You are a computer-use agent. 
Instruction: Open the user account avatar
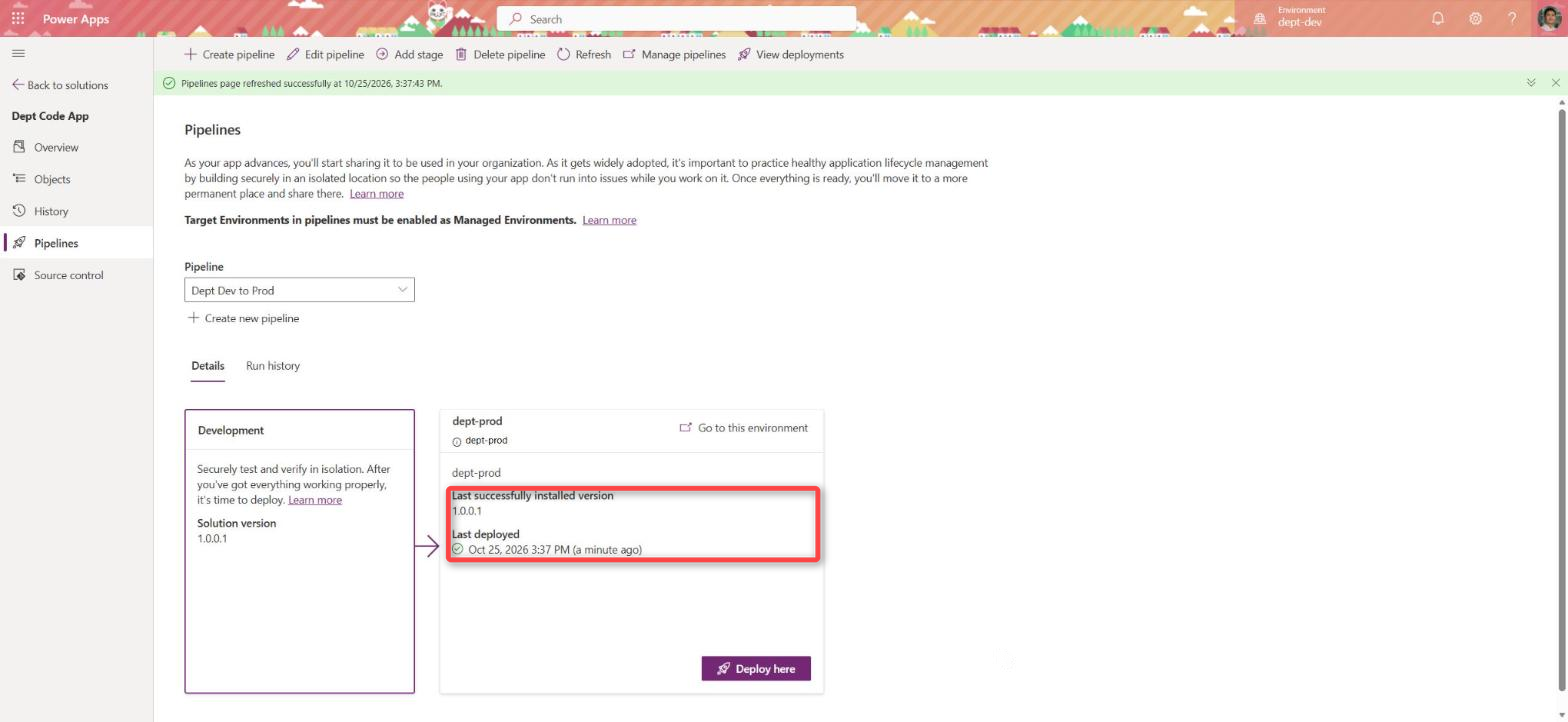pyautogui.click(x=1549, y=18)
